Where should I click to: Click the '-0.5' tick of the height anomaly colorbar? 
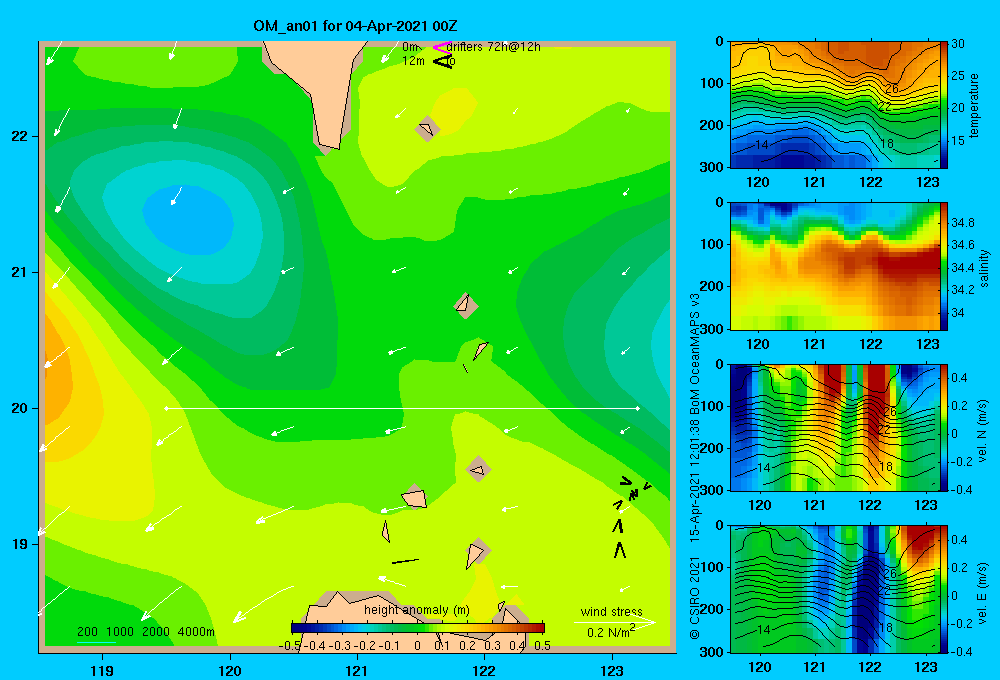[x=290, y=646]
